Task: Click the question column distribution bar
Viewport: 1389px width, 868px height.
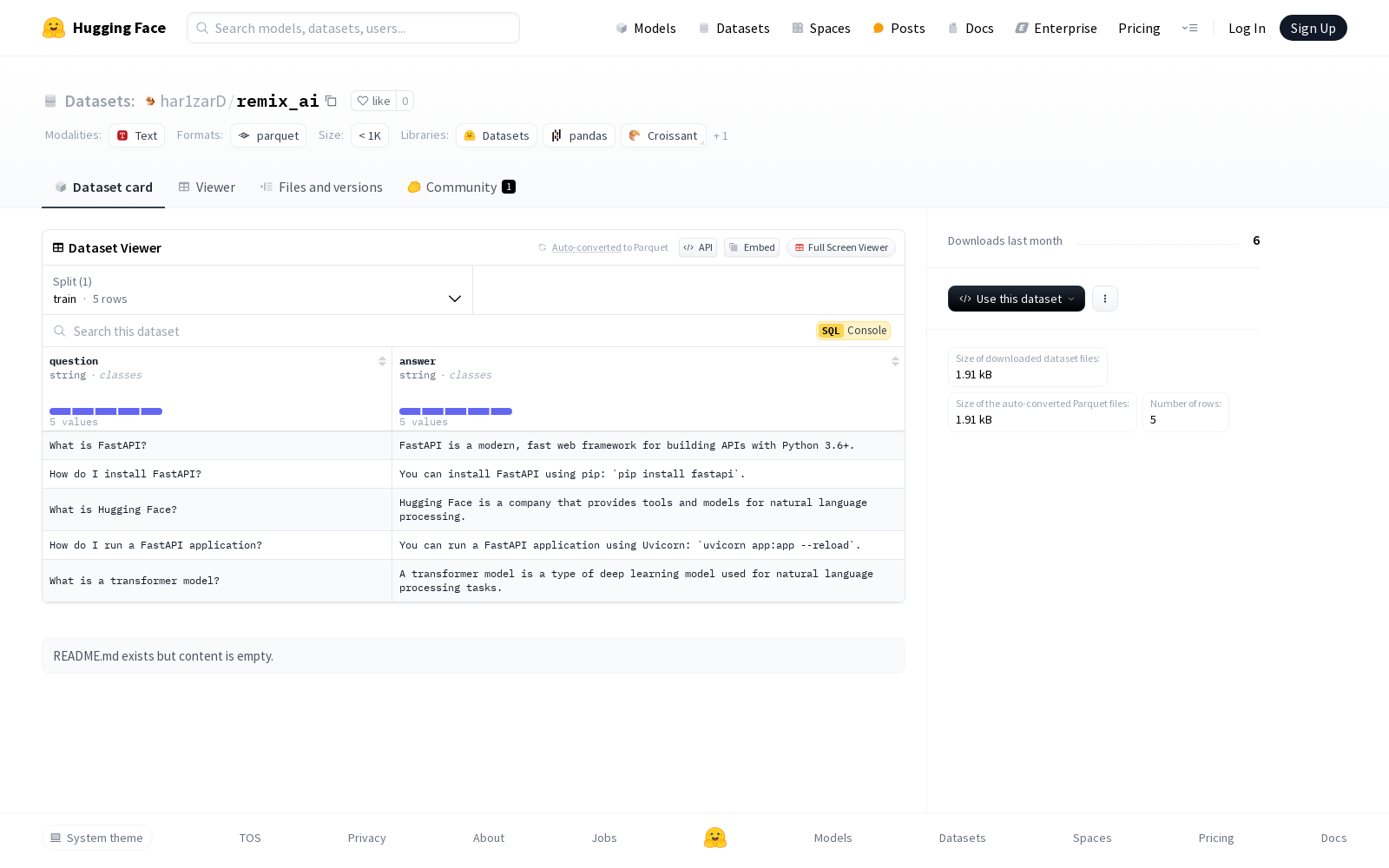Action: pos(106,411)
